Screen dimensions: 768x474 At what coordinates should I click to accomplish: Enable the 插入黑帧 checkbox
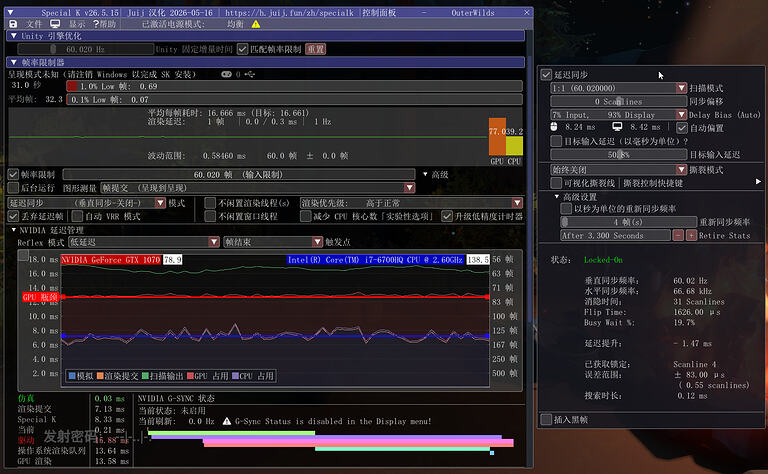point(546,420)
